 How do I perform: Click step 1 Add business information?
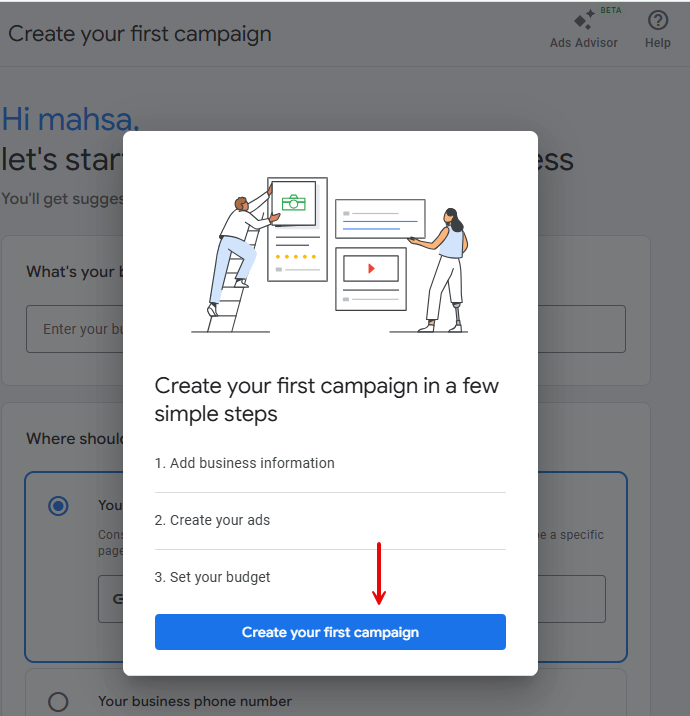pyautogui.click(x=244, y=463)
